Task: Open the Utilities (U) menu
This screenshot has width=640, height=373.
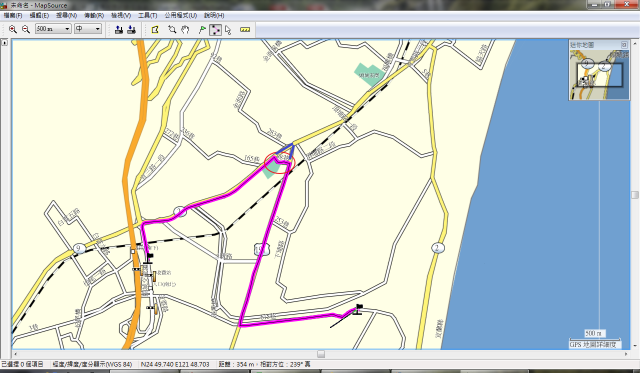Action: click(x=181, y=16)
